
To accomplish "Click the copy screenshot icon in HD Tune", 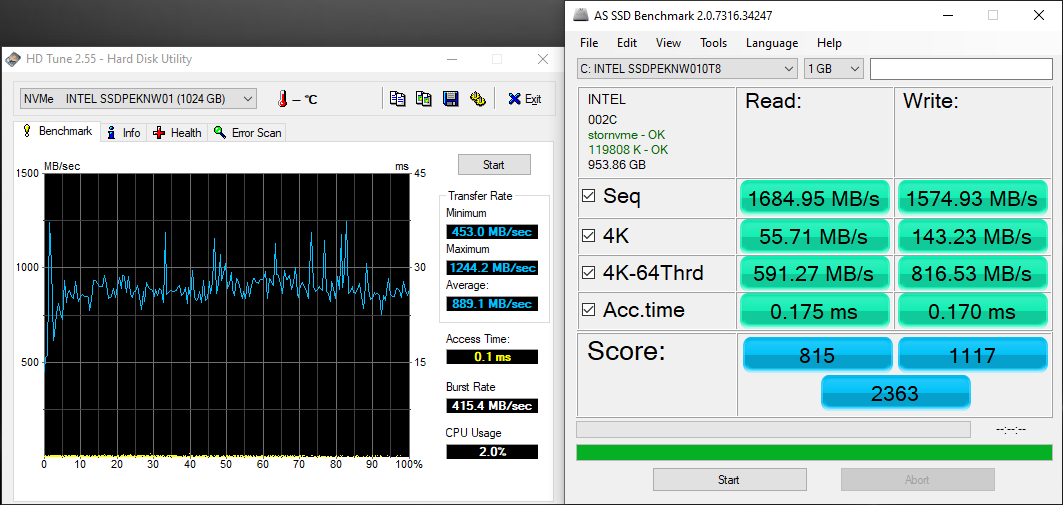I will pos(424,99).
